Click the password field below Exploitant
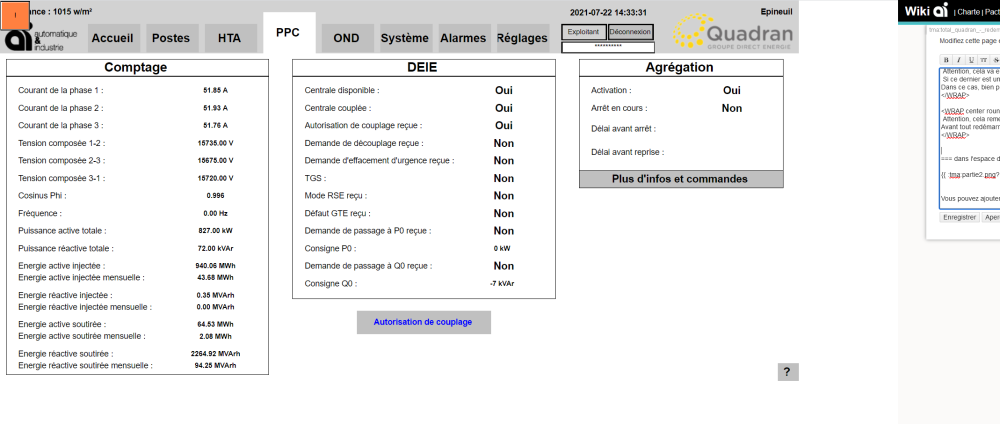 point(608,47)
